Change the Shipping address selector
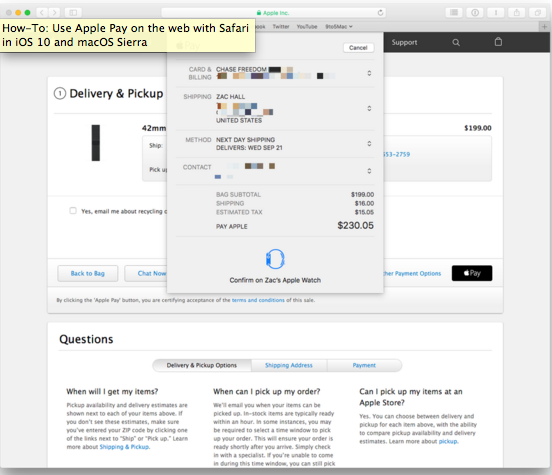The height and width of the screenshot is (475, 552). (x=369, y=108)
